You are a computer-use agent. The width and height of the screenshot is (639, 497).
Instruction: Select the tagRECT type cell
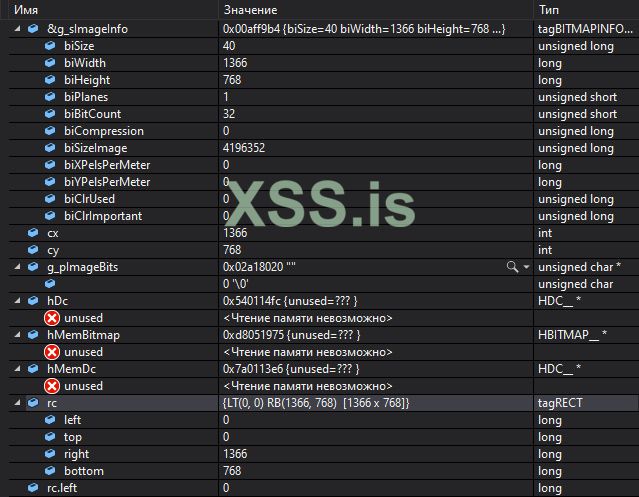(x=560, y=403)
